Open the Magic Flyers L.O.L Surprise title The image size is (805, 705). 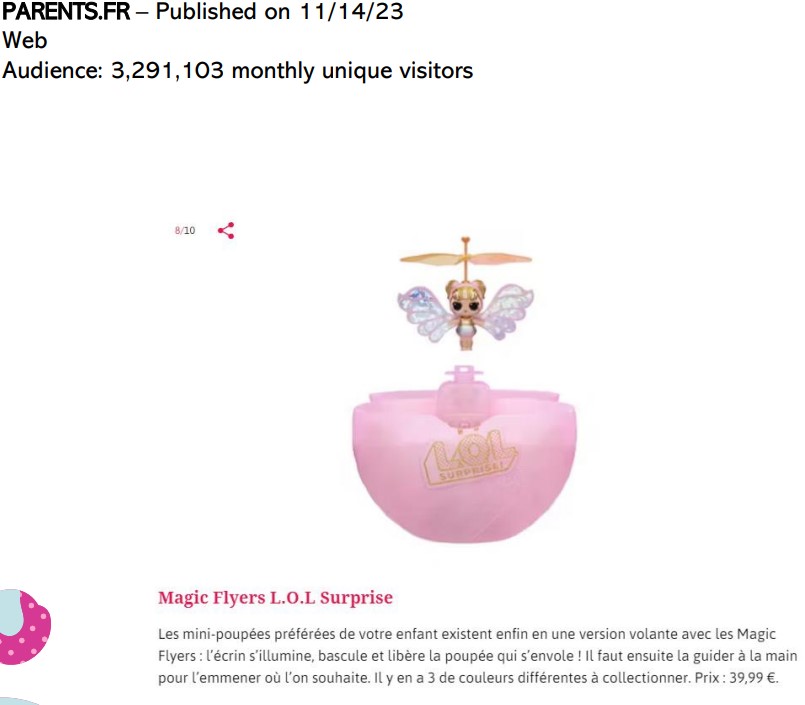[x=275, y=598]
